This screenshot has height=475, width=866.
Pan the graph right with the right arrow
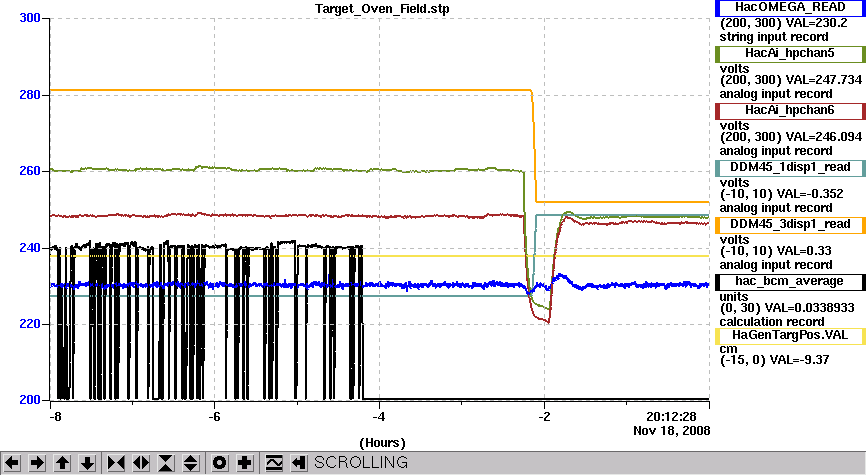pyautogui.click(x=38, y=463)
